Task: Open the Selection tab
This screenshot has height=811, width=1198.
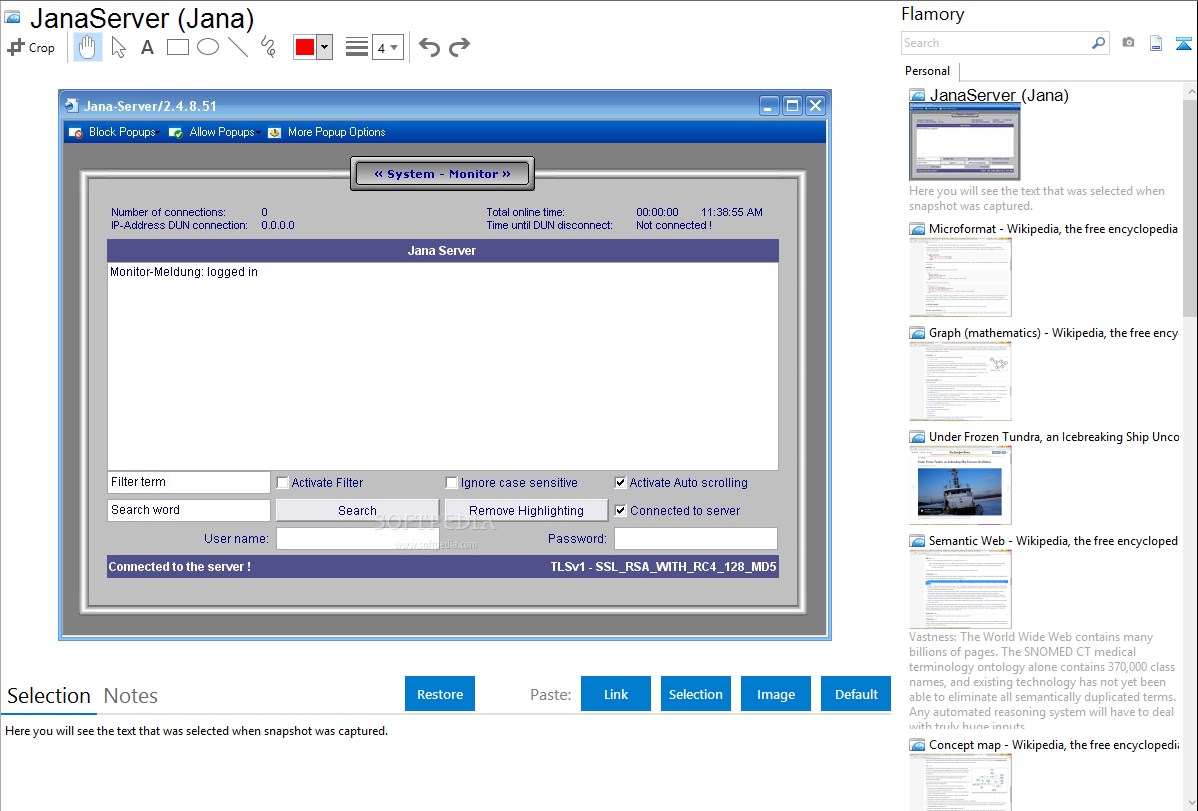Action: 49,696
